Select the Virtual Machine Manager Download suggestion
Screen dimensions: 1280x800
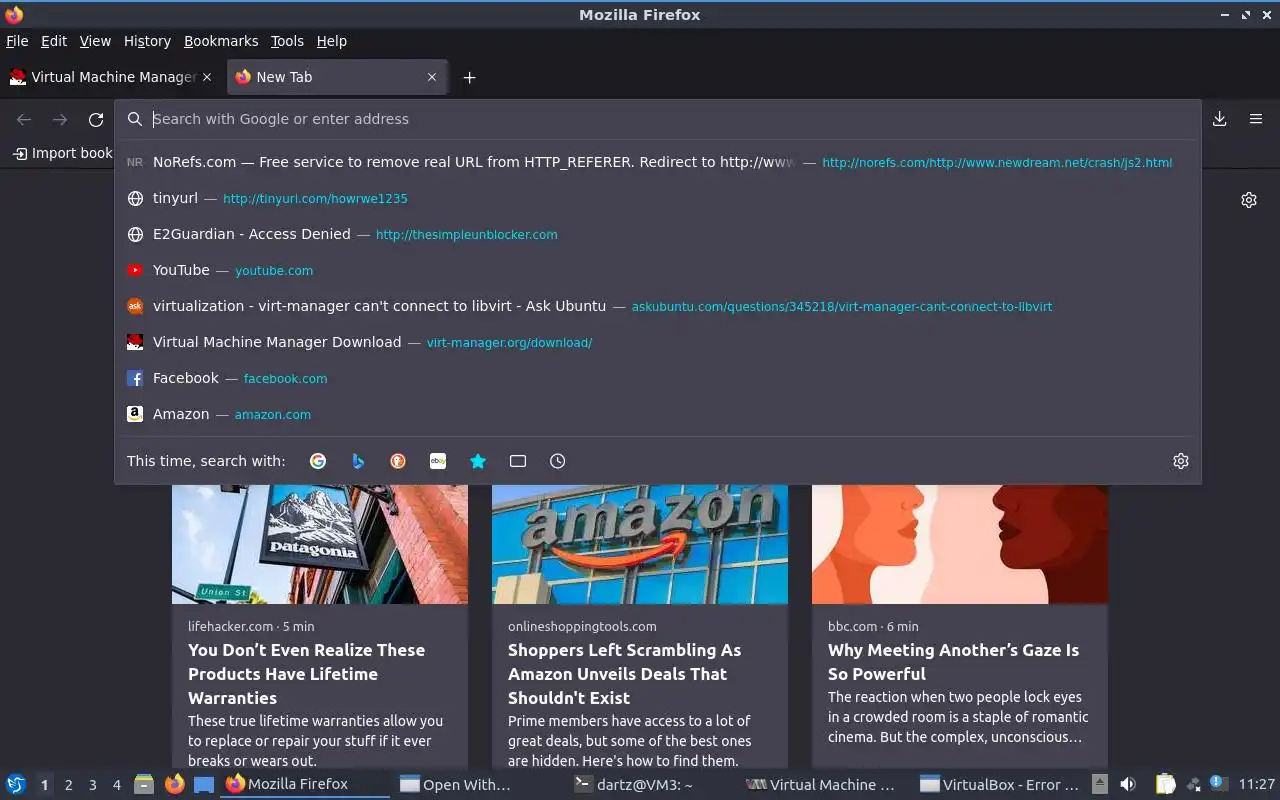pyautogui.click(x=658, y=342)
